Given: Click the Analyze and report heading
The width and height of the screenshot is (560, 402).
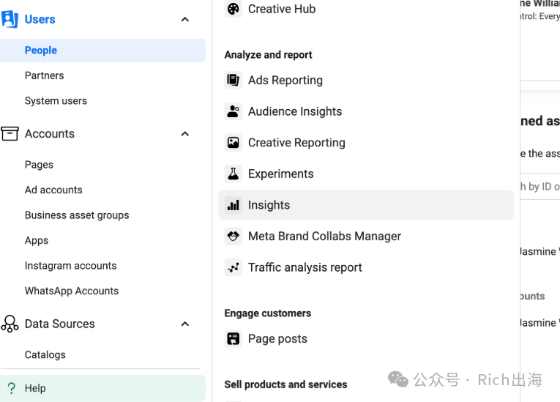Looking at the screenshot, I should 268,55.
